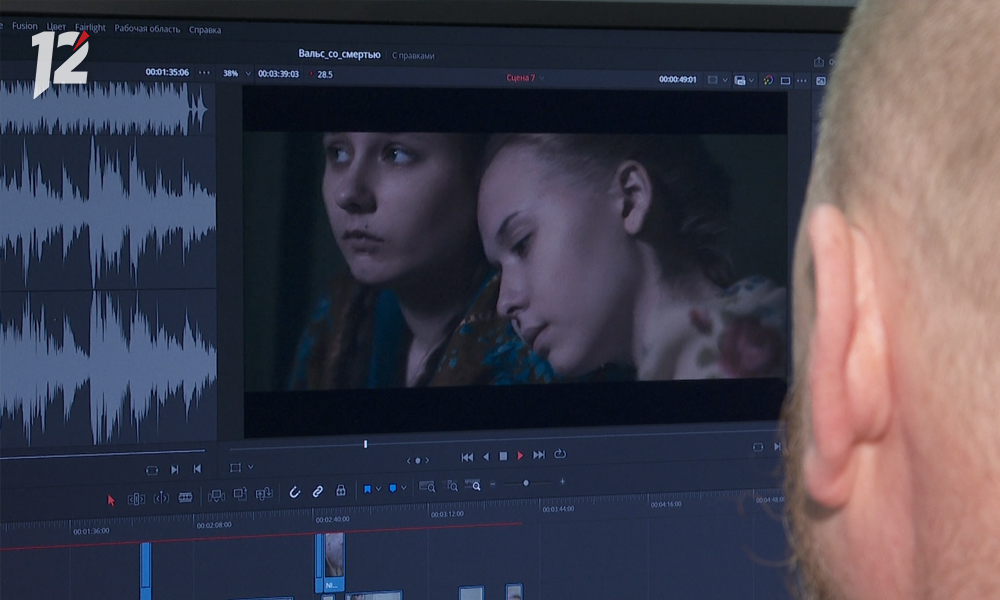Jump to first frame in timeline viewer
Viewport: 1000px width, 600px height.
(x=467, y=457)
